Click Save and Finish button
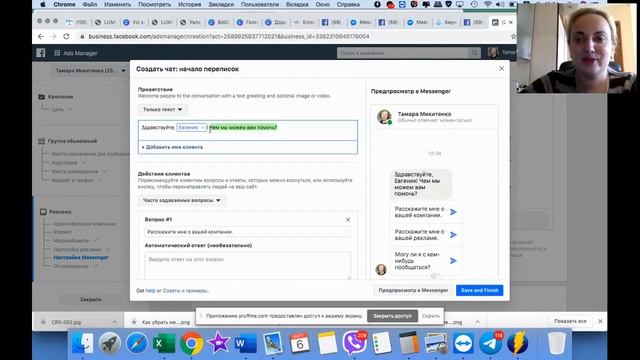The image size is (640, 360). coord(480,290)
